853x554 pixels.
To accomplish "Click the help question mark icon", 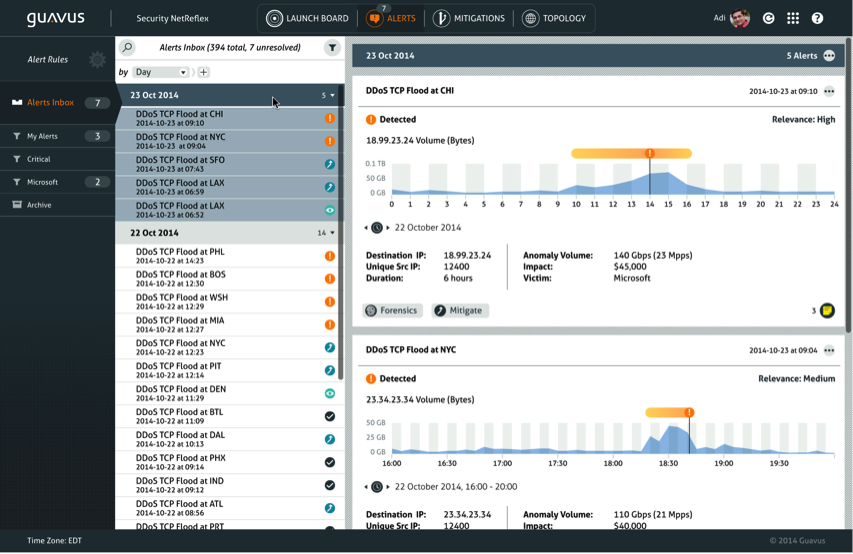I will point(817,18).
